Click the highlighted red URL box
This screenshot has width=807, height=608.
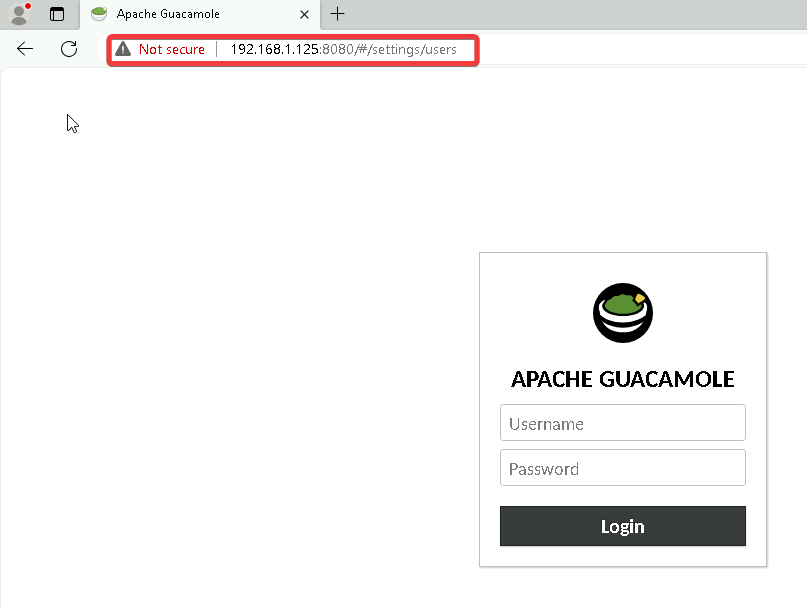pyautogui.click(x=290, y=48)
